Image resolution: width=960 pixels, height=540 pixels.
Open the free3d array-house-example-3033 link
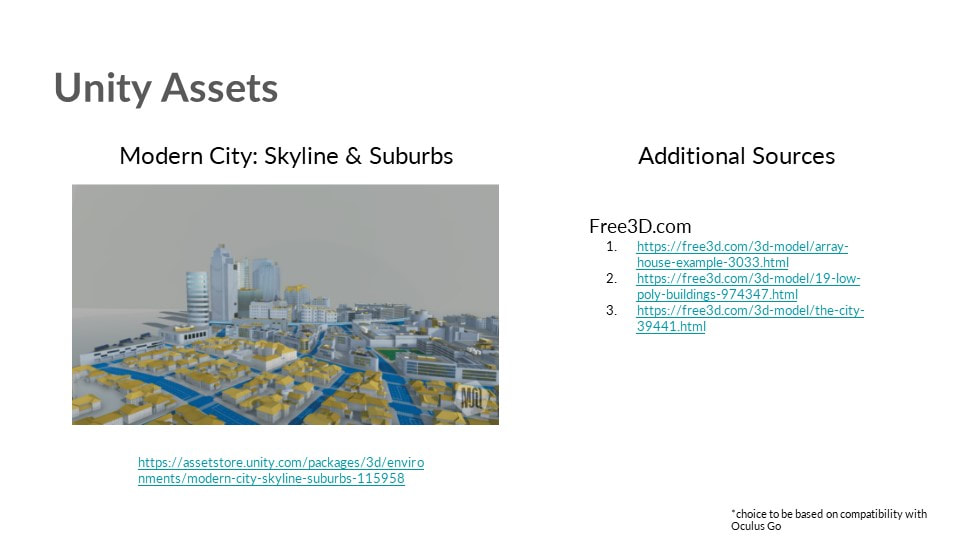click(x=742, y=254)
